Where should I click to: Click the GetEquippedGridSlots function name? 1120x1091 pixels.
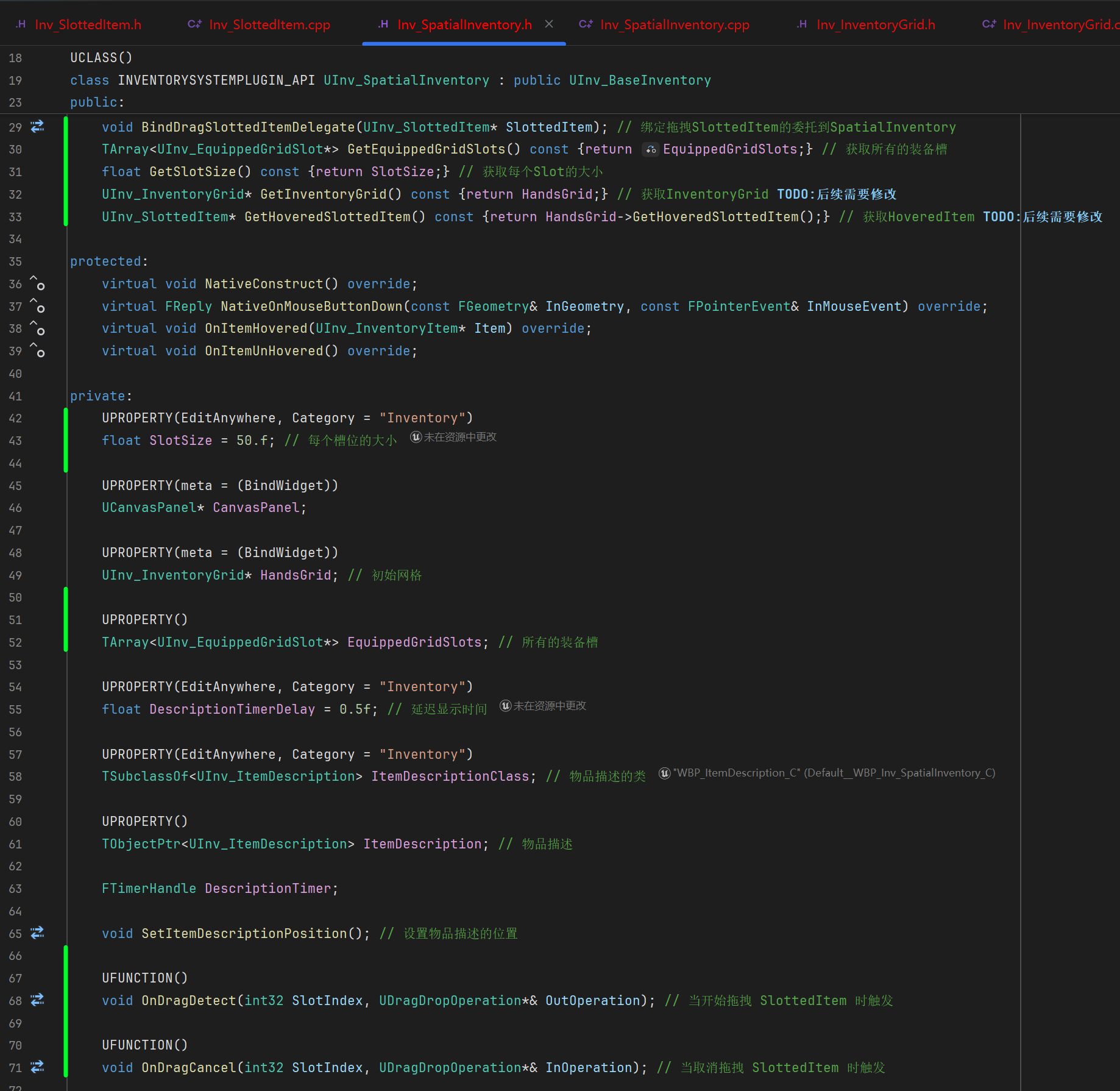tap(427, 149)
